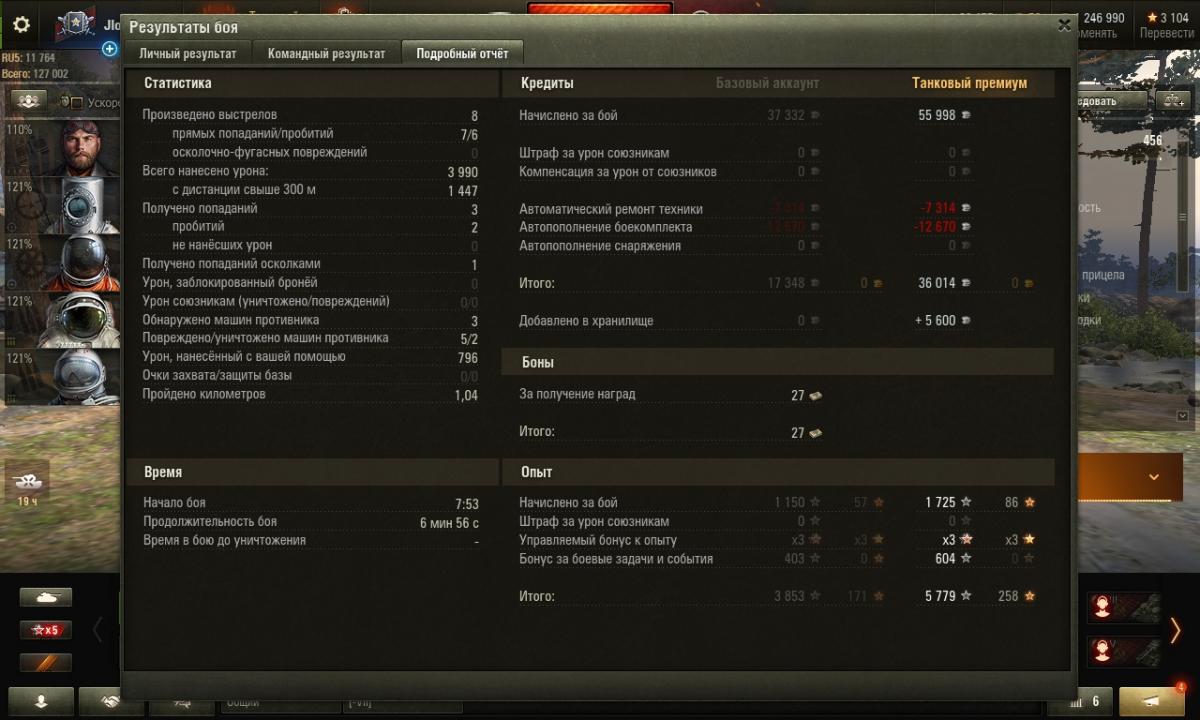Open the settings gear menu
Image resolution: width=1200 pixels, height=720 pixels.
pos(21,25)
